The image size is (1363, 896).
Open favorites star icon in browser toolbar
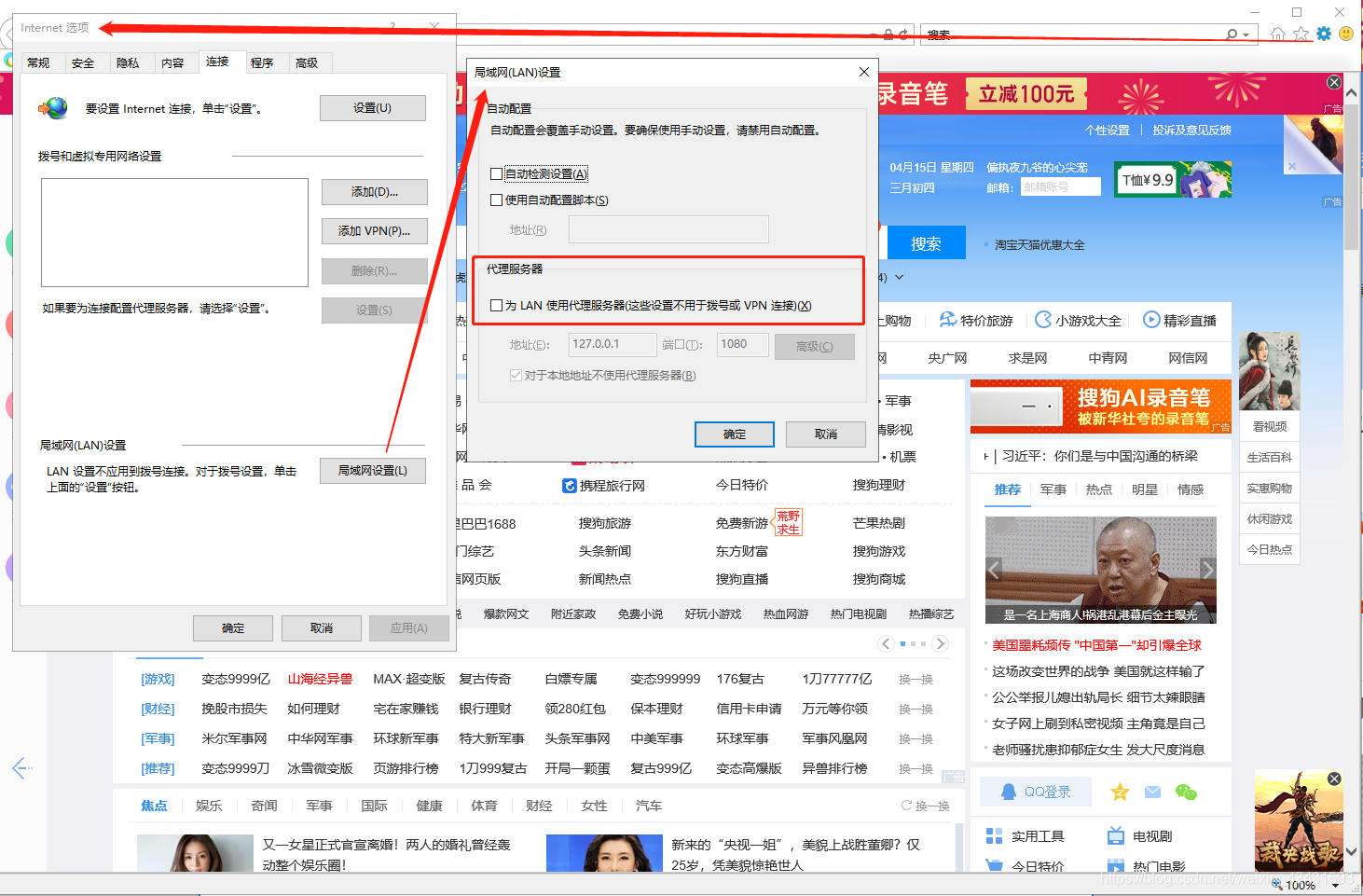click(x=1301, y=34)
